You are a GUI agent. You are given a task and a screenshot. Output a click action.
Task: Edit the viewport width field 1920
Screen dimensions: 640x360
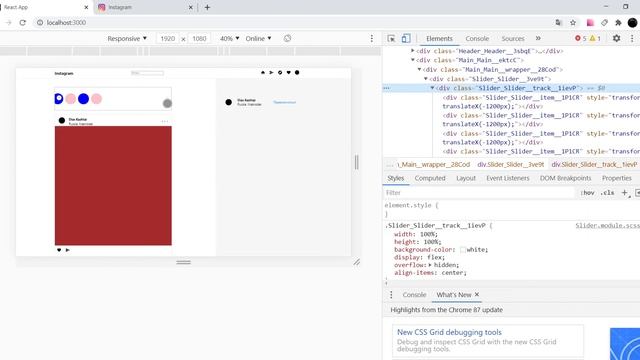pyautogui.click(x=168, y=38)
